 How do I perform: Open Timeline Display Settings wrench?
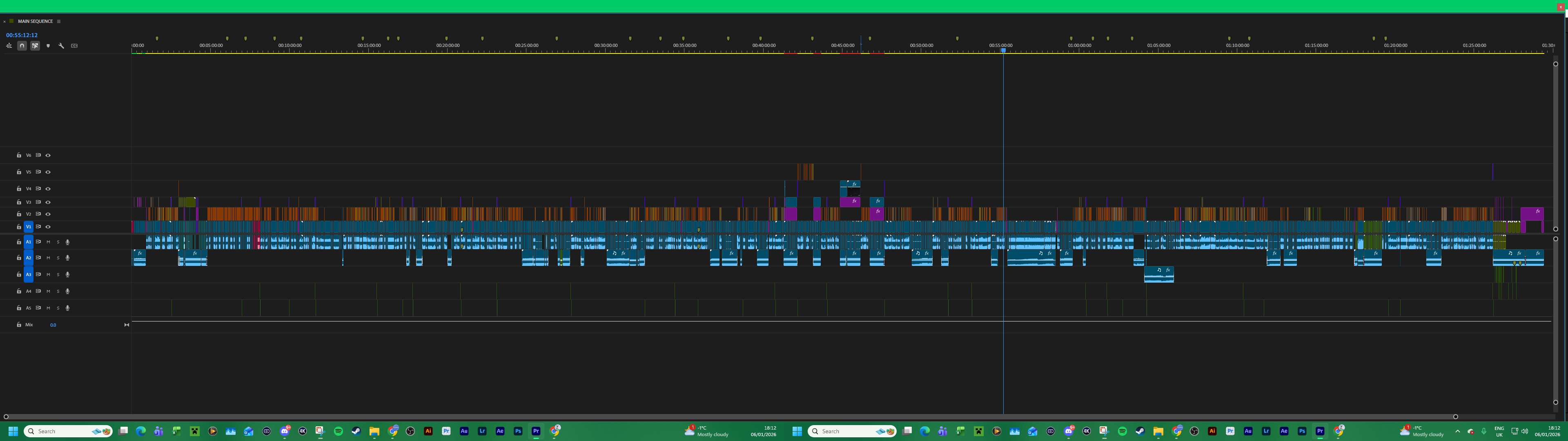point(62,46)
